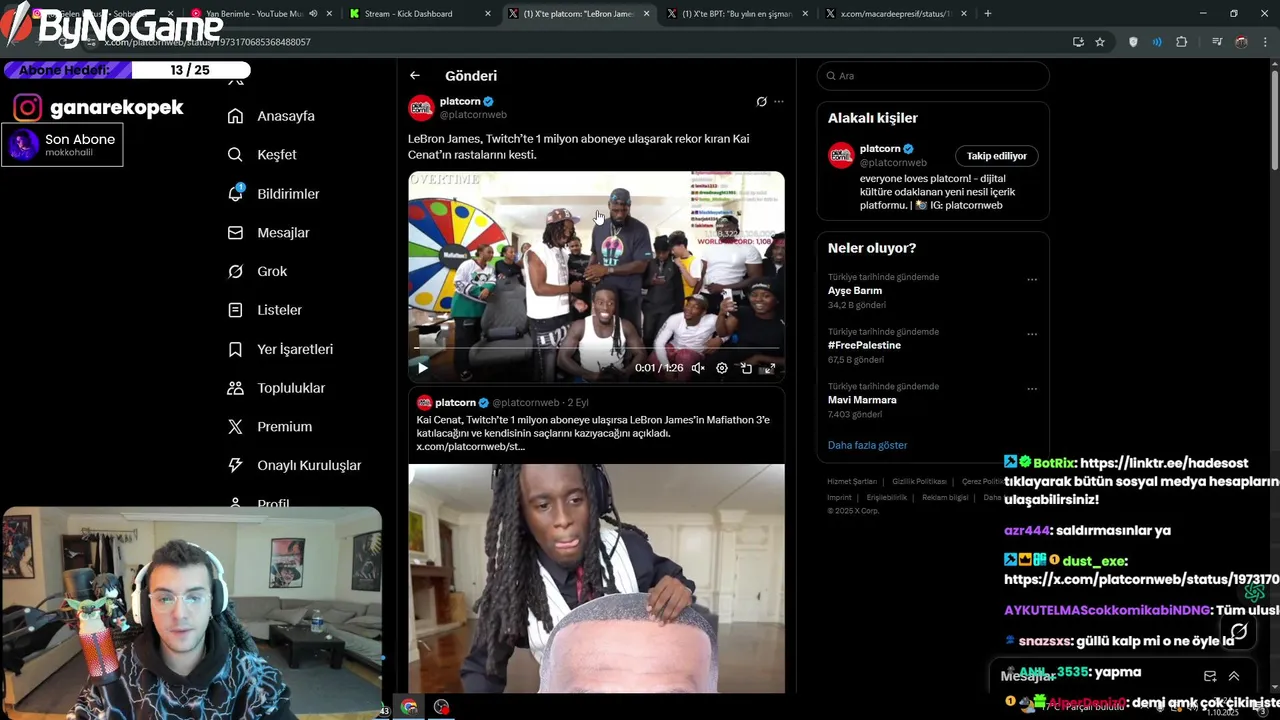
Task: Switch to Stream - Kick Dashboard tab
Action: [x=418, y=14]
